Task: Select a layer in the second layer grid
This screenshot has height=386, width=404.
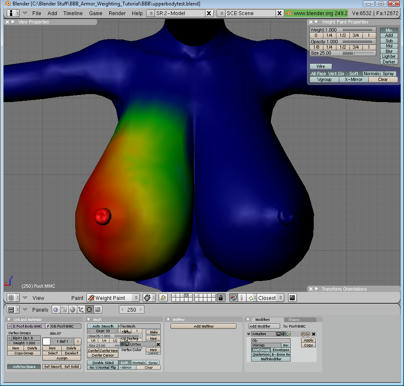Action: point(205,298)
